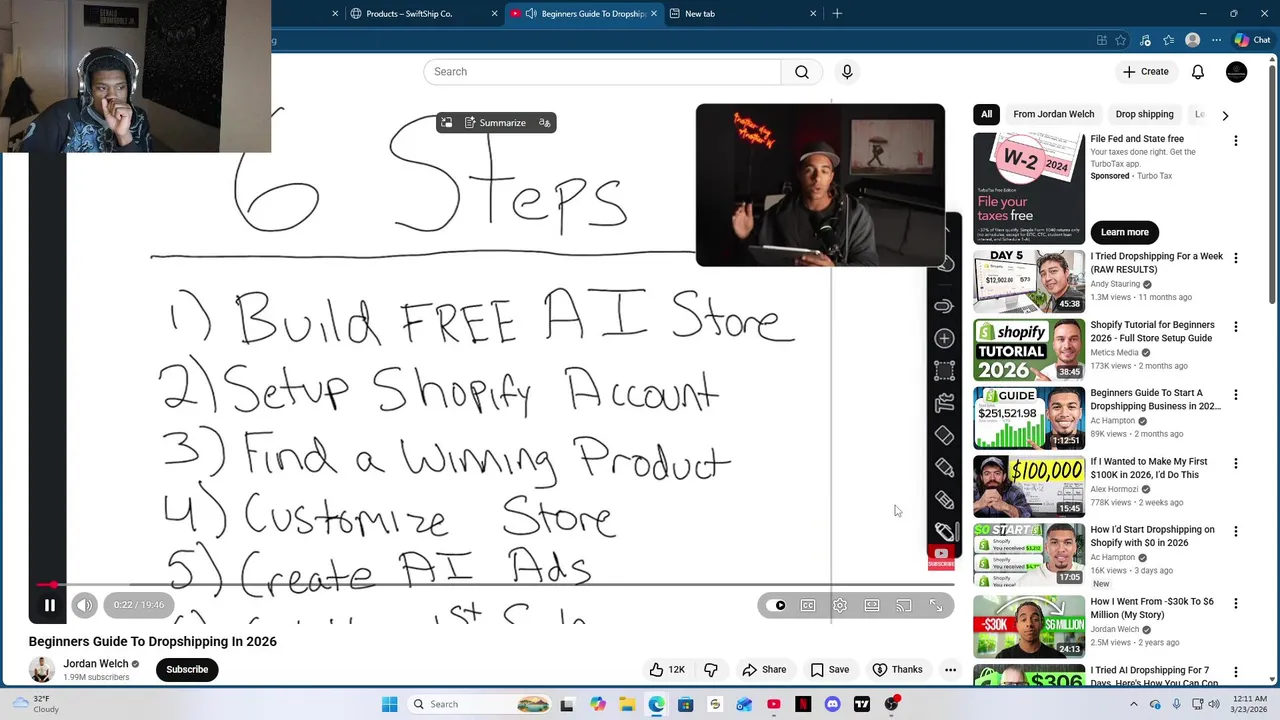
Task: Show hidden system tray icons
Action: [1133, 705]
